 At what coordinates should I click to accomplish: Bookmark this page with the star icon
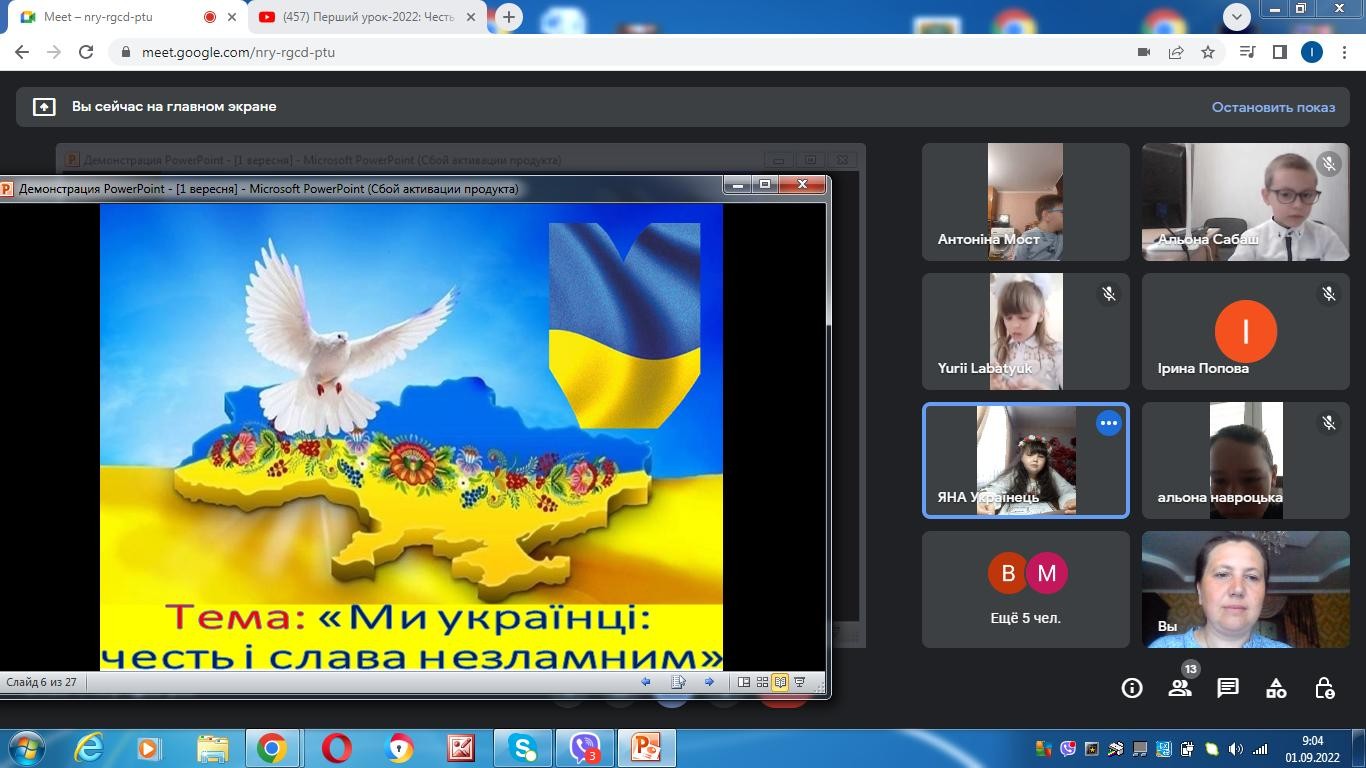click(x=1208, y=52)
